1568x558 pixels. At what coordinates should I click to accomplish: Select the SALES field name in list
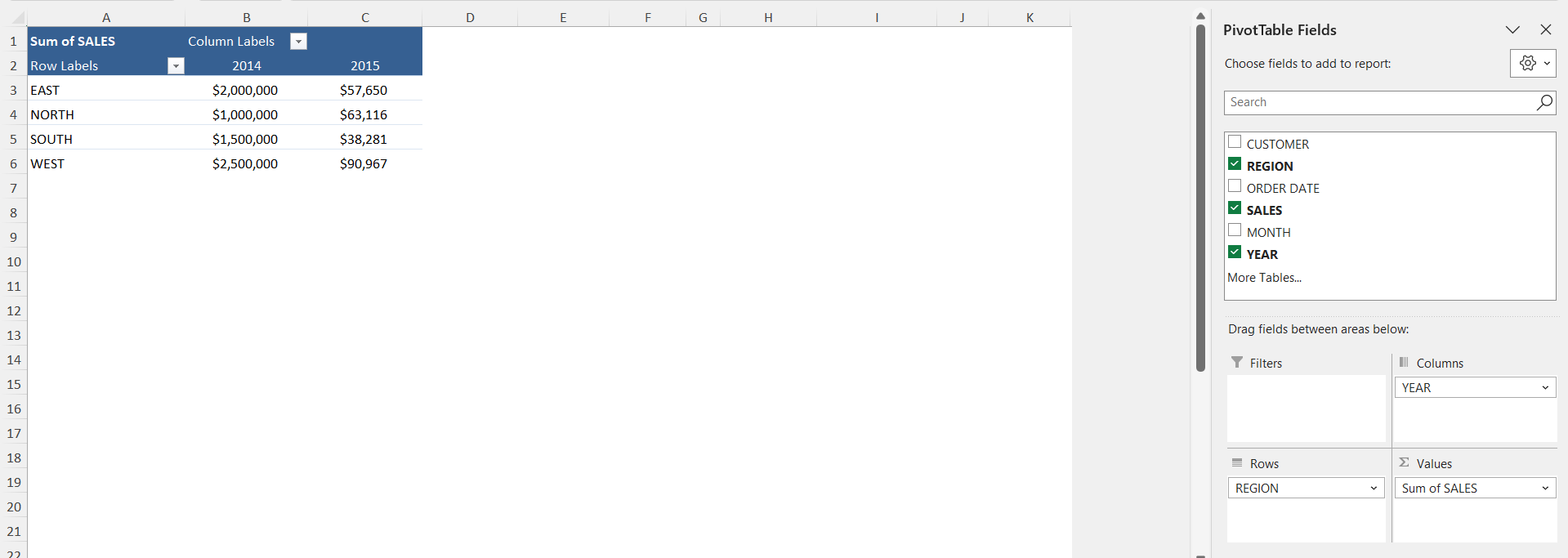click(1264, 210)
